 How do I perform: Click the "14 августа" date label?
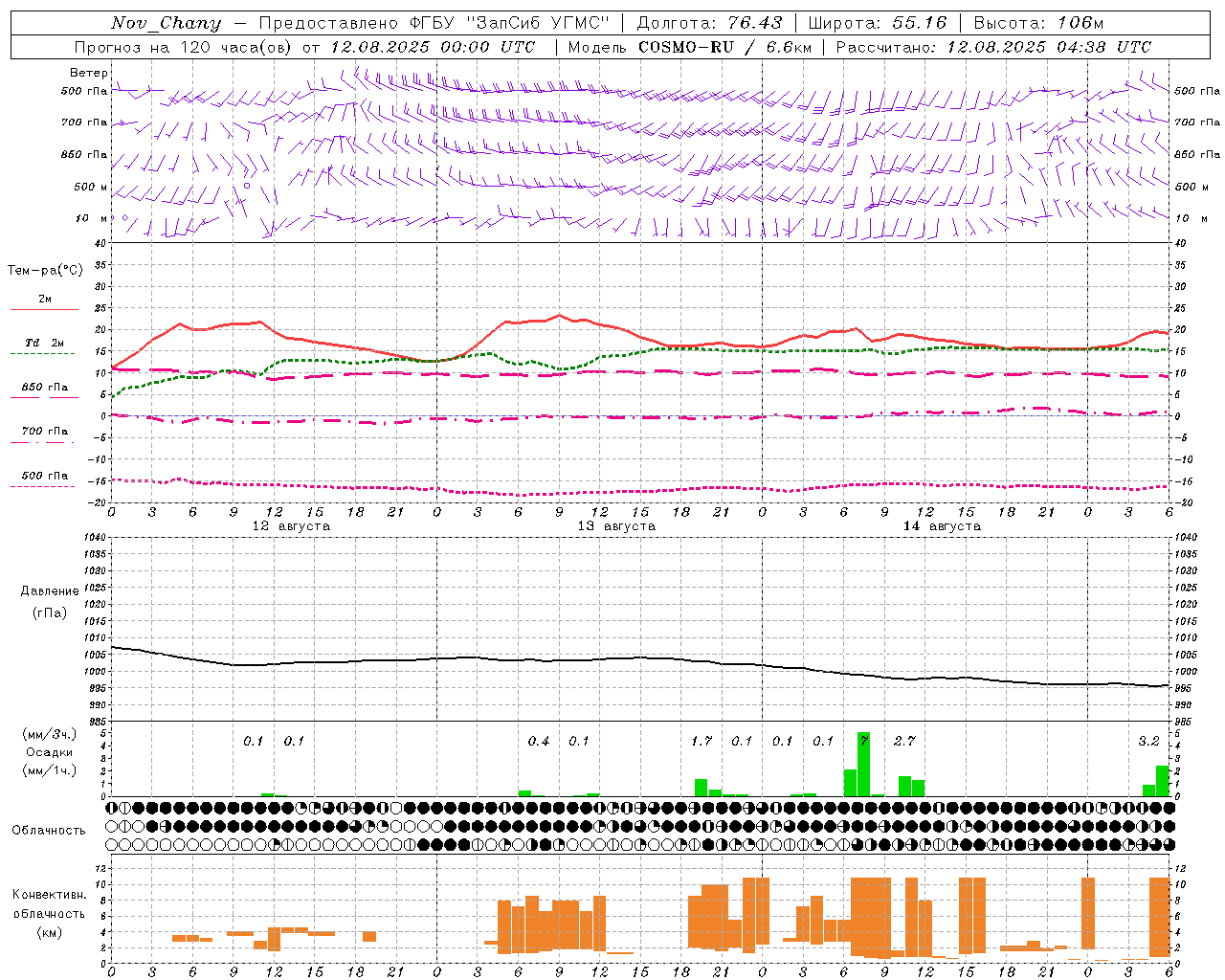[x=942, y=526]
